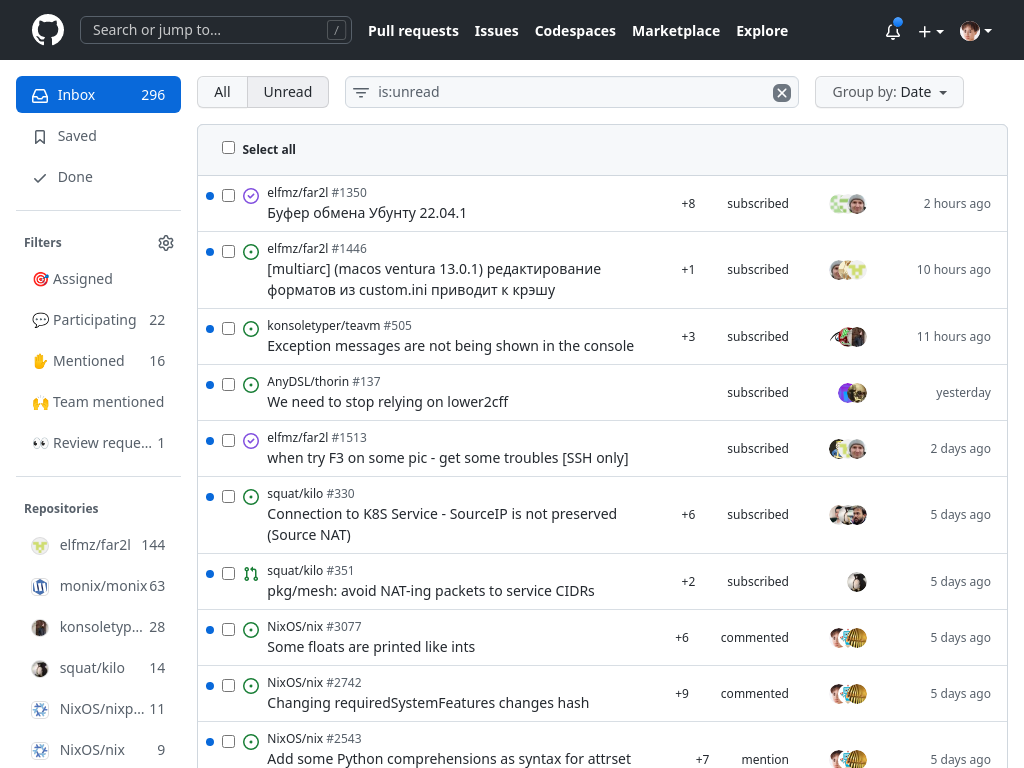The height and width of the screenshot is (768, 1024).
Task: Click the open-issue icon for far2l #1446
Action: tap(251, 252)
